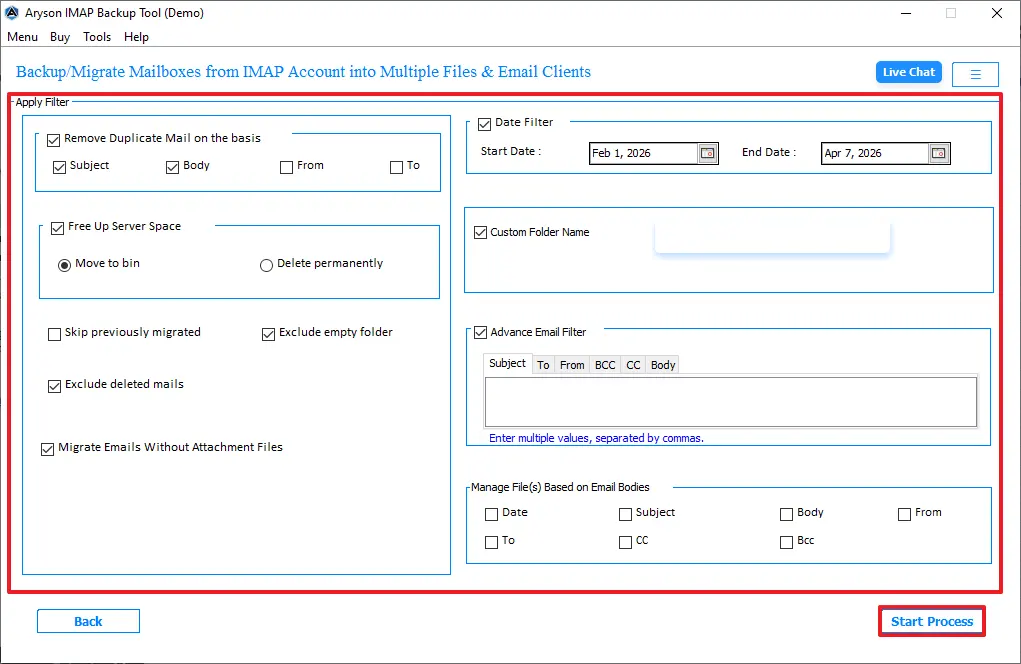The image size is (1021, 664).
Task: Check Body under Manage Files section
Action: click(x=787, y=514)
